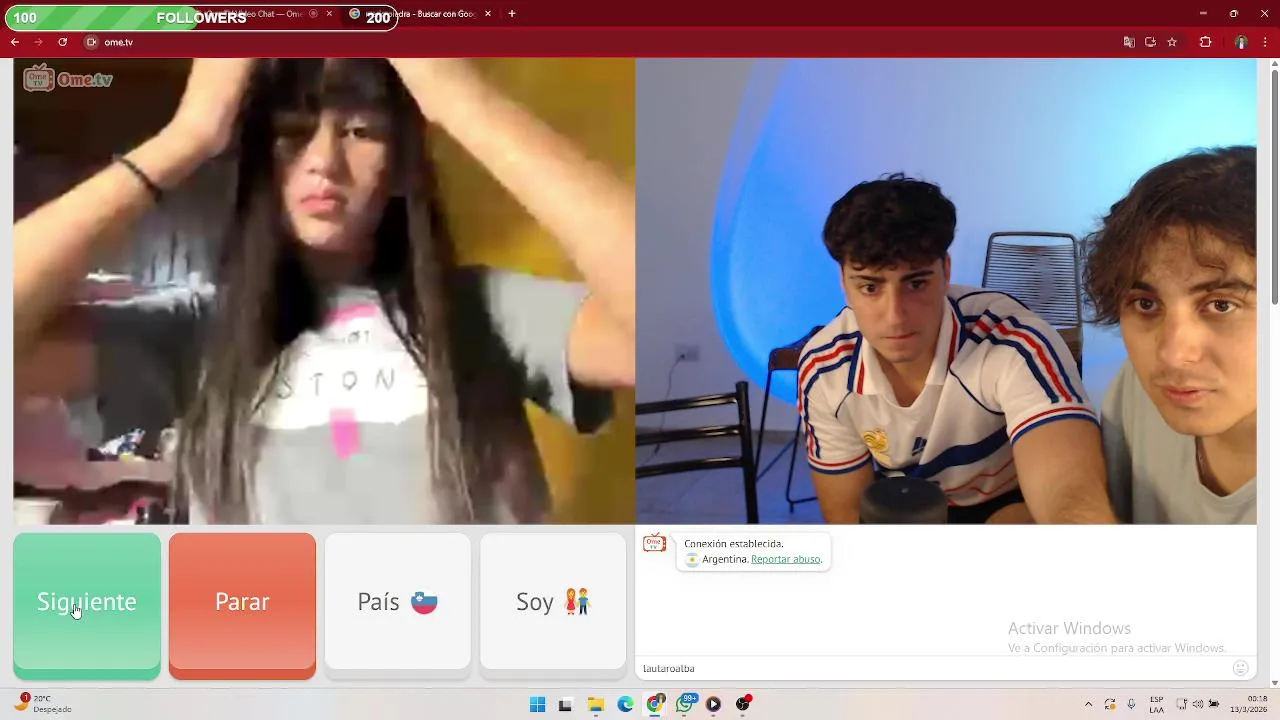The image size is (1280, 720).
Task: Click the Argentina connection text
Action: 724,559
